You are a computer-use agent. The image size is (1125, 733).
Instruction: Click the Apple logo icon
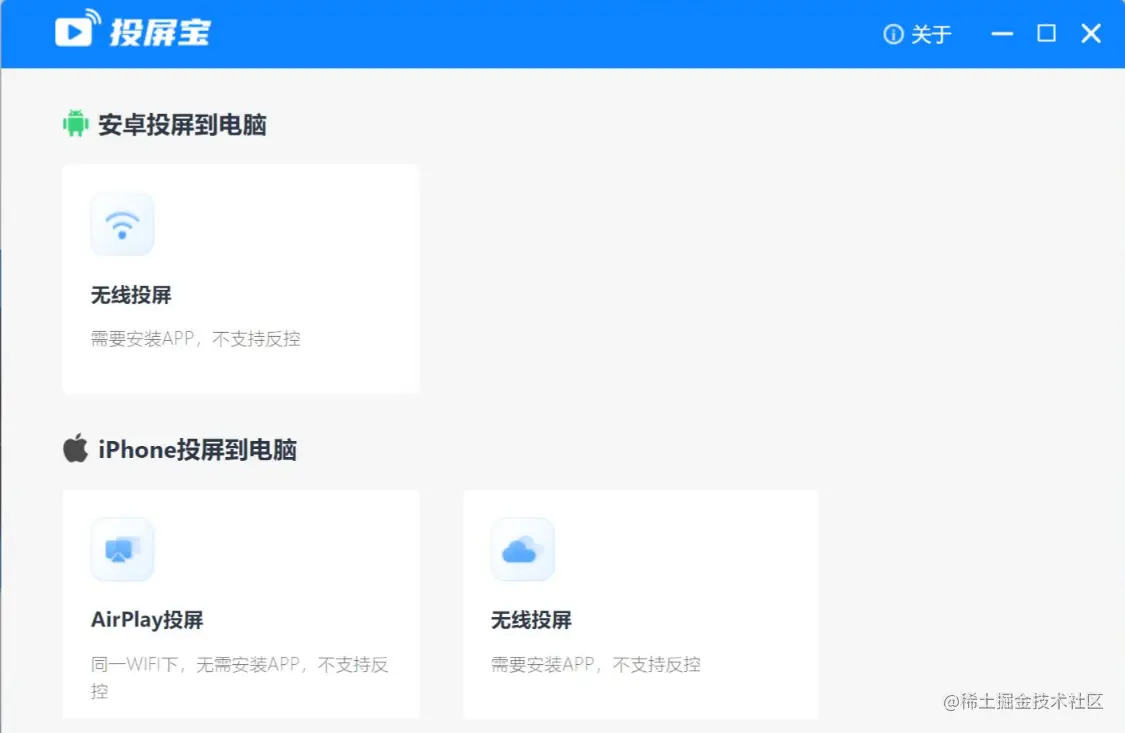pos(74,448)
